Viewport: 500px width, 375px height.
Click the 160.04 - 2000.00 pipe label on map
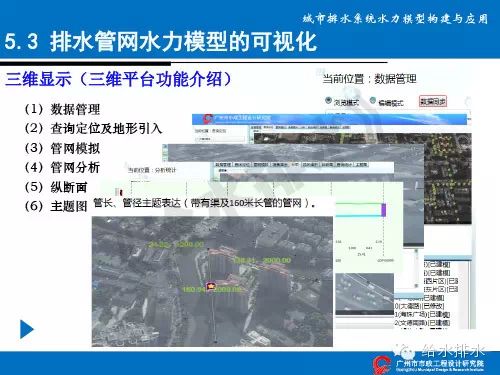[x=212, y=290]
